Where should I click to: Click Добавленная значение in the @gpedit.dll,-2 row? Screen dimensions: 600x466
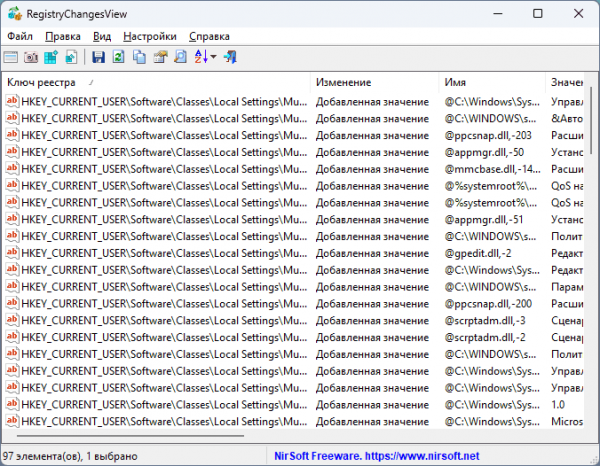[372, 253]
